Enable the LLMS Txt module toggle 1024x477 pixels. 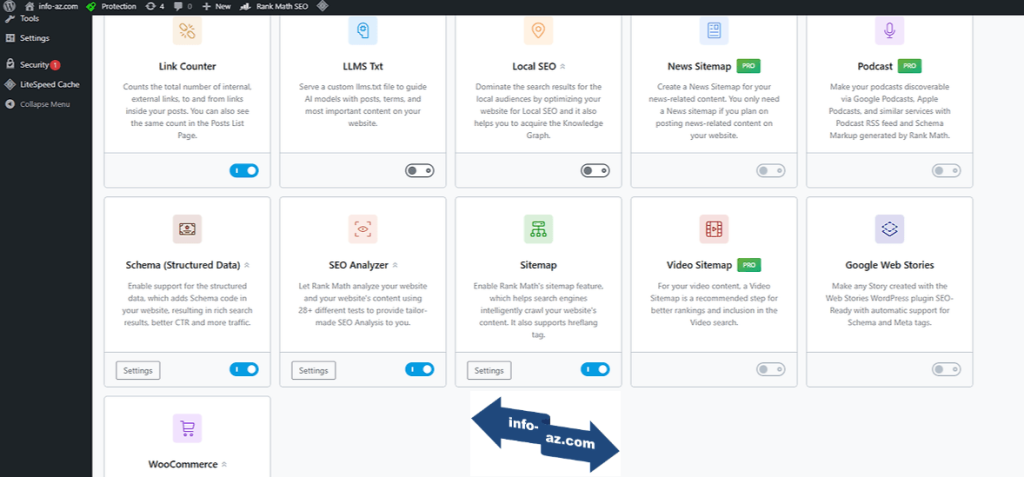point(419,171)
